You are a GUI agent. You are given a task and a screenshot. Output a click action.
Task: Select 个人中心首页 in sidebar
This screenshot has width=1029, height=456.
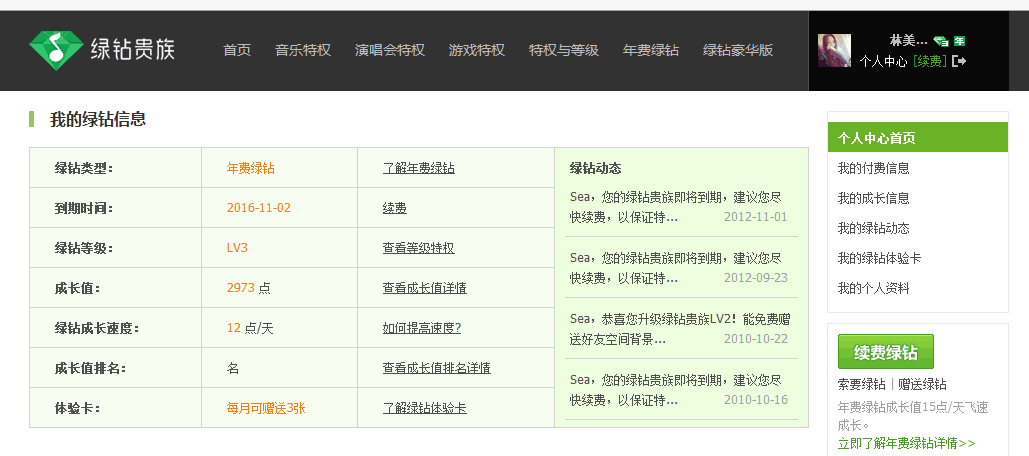917,138
